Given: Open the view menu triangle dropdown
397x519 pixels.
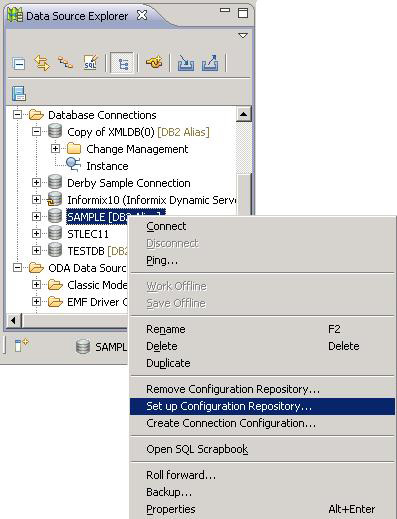Looking at the screenshot, I should tap(243, 35).
